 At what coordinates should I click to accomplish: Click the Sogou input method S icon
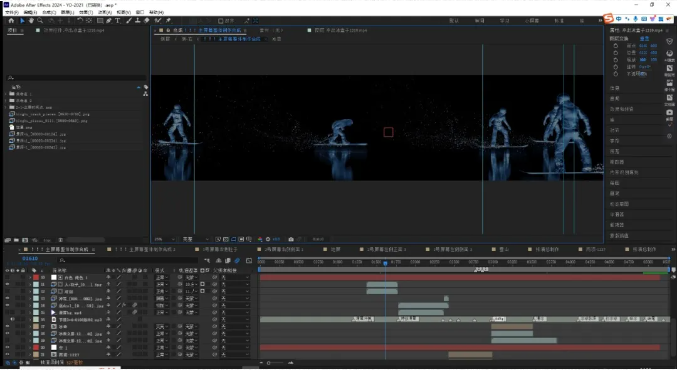coord(608,18)
